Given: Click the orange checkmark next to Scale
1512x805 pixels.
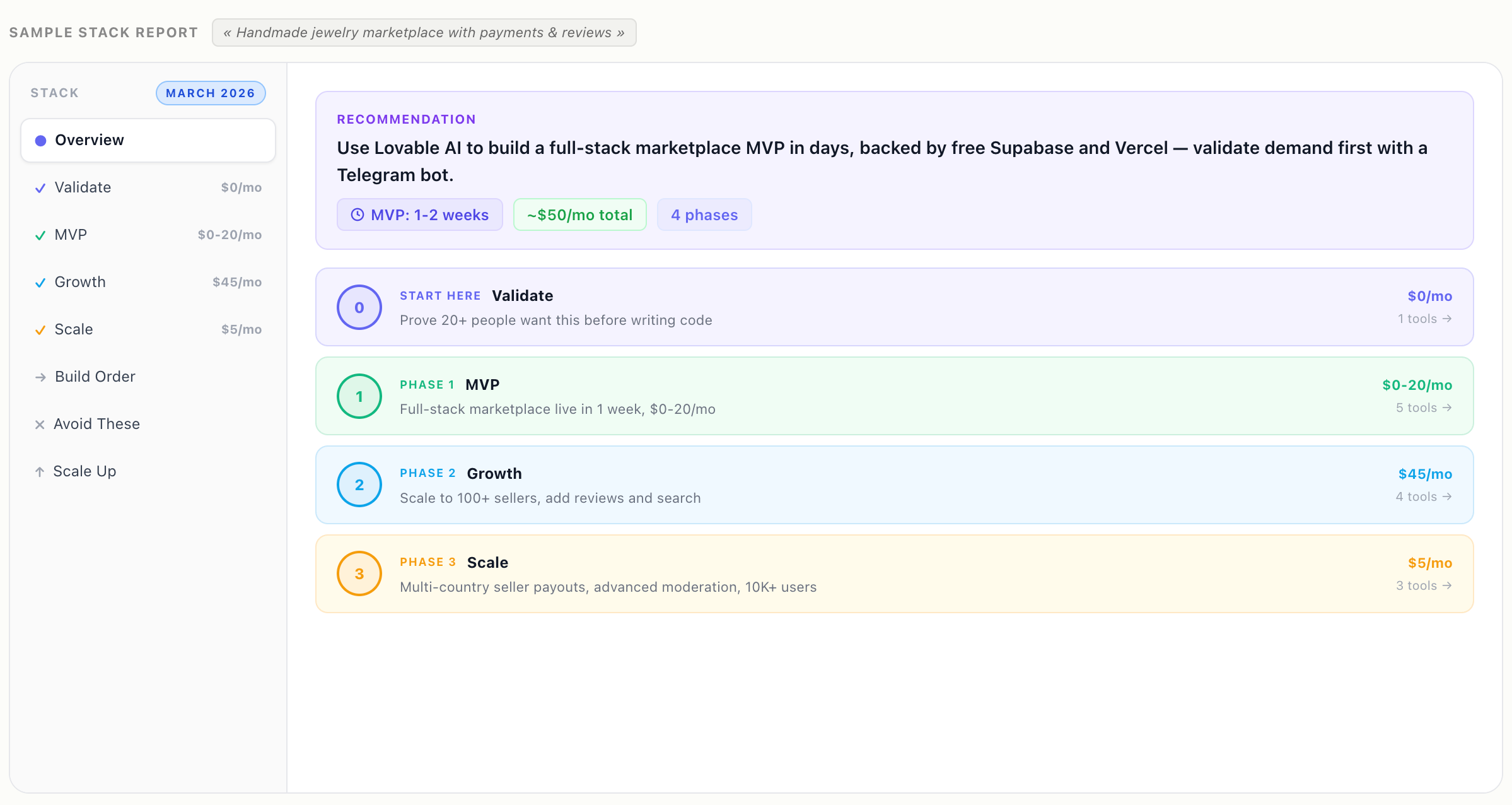Looking at the screenshot, I should click(40, 330).
